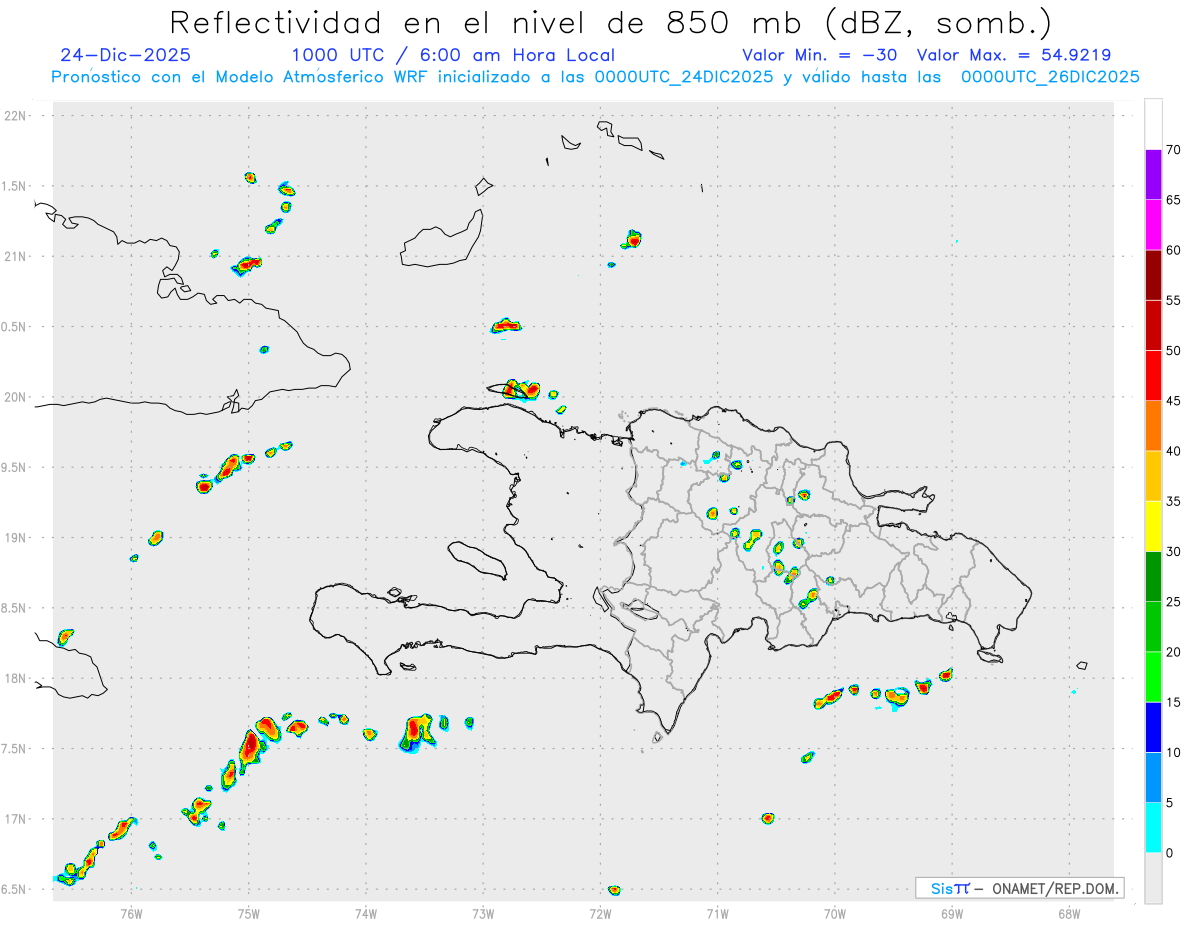This screenshot has width=1200, height=927.
Task: Click the "18N" latitude label
Action: 17,679
